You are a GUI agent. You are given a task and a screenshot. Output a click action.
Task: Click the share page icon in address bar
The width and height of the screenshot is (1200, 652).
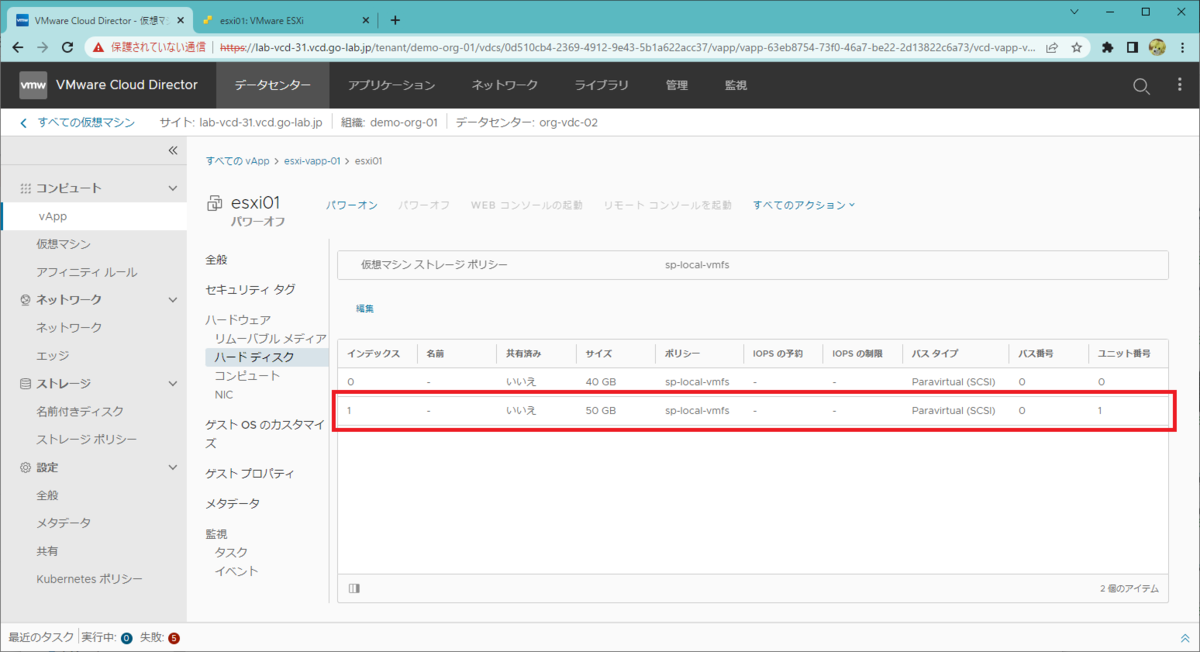coord(1053,47)
